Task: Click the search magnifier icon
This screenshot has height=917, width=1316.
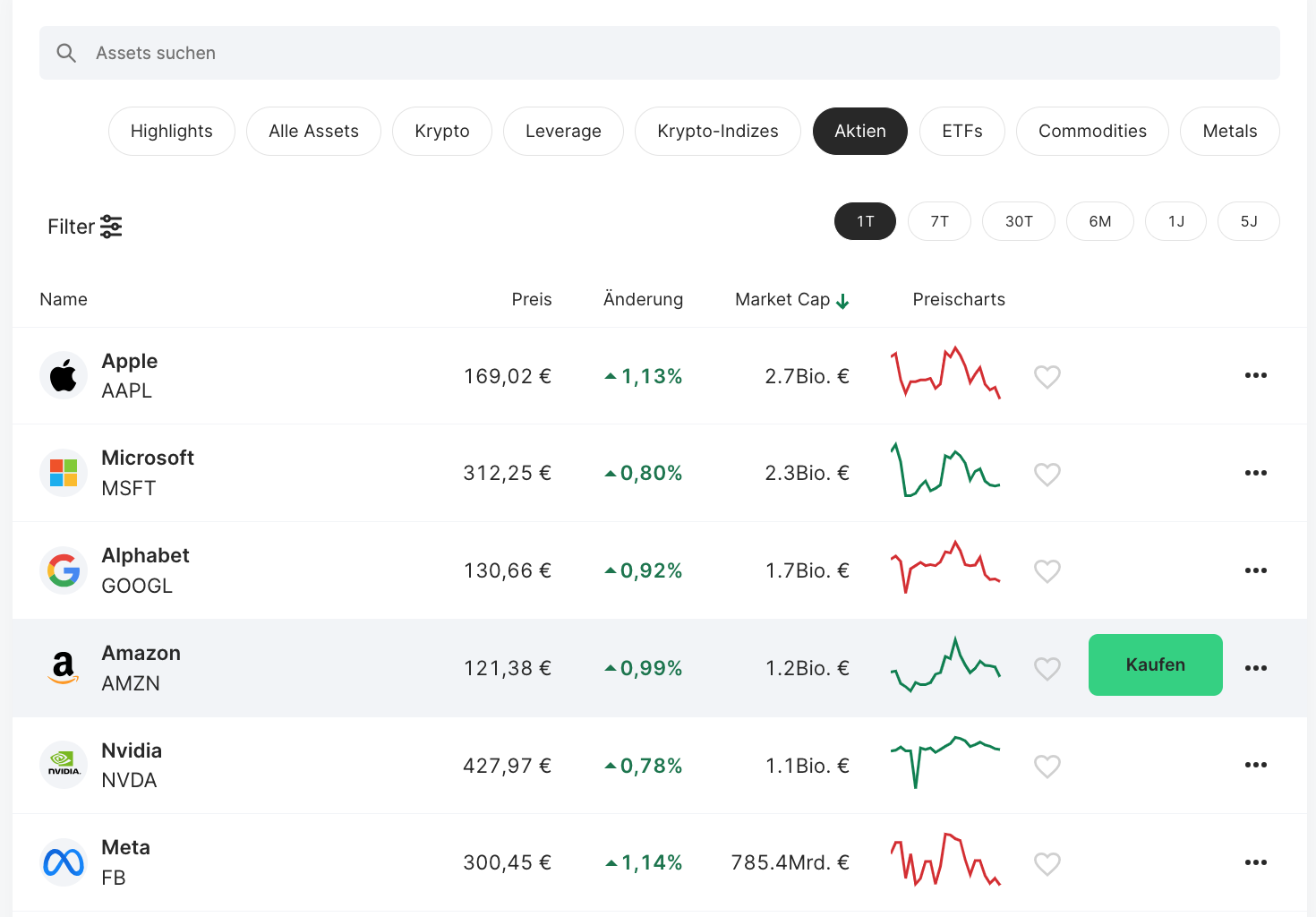Action: click(x=66, y=53)
